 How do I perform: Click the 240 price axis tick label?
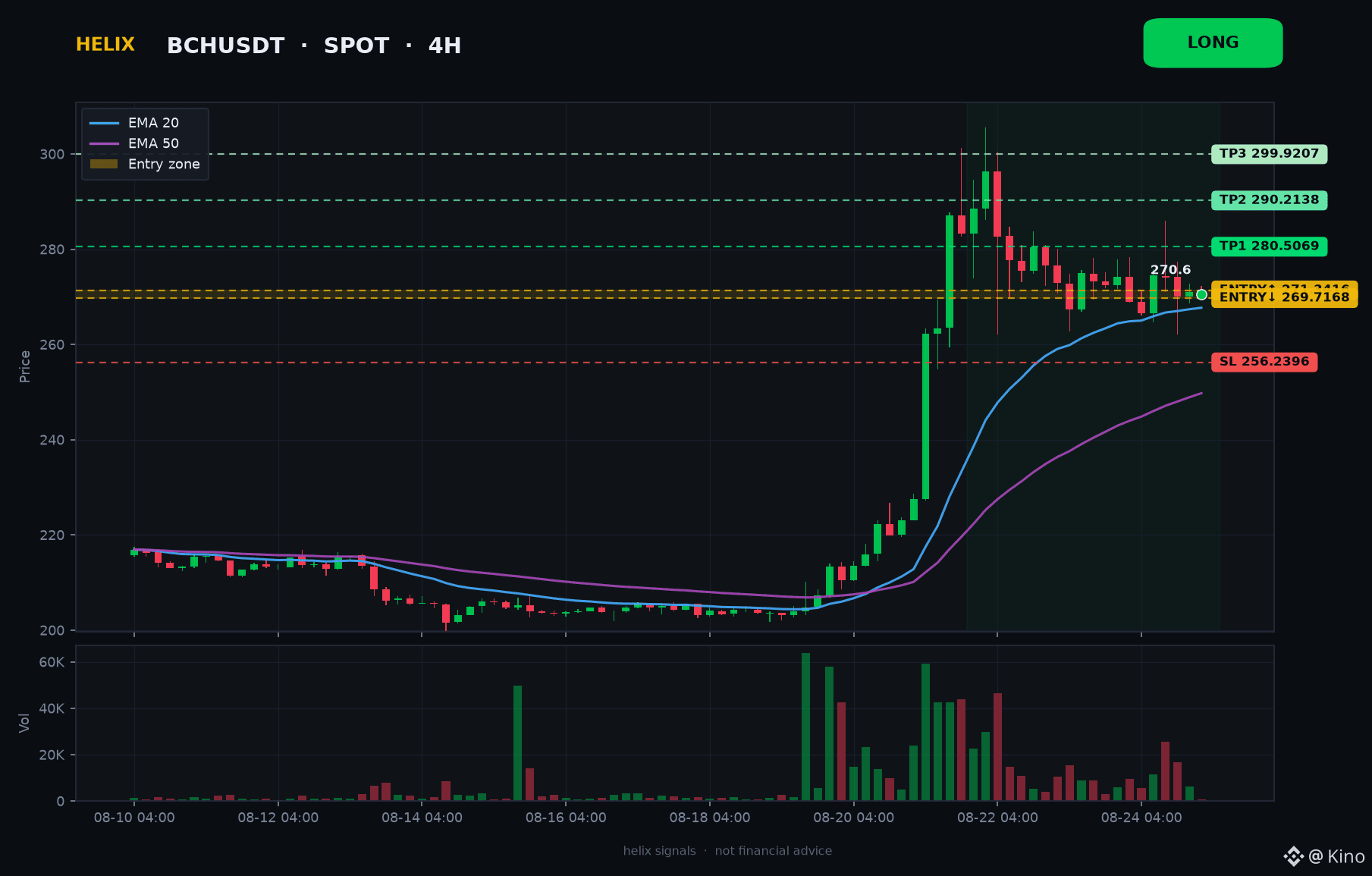point(52,440)
